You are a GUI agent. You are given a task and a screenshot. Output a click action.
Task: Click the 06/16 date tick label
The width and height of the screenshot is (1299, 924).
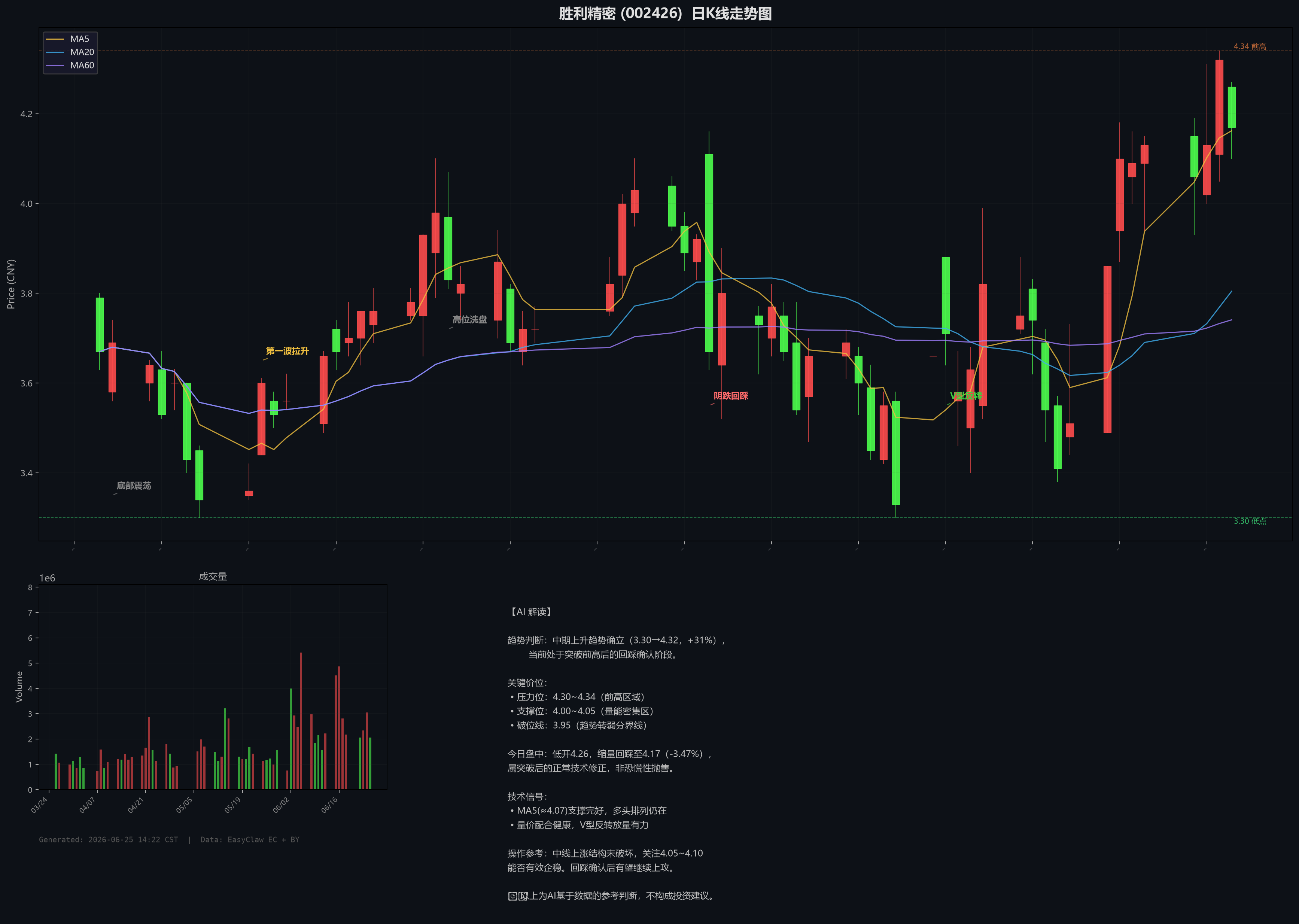click(329, 805)
